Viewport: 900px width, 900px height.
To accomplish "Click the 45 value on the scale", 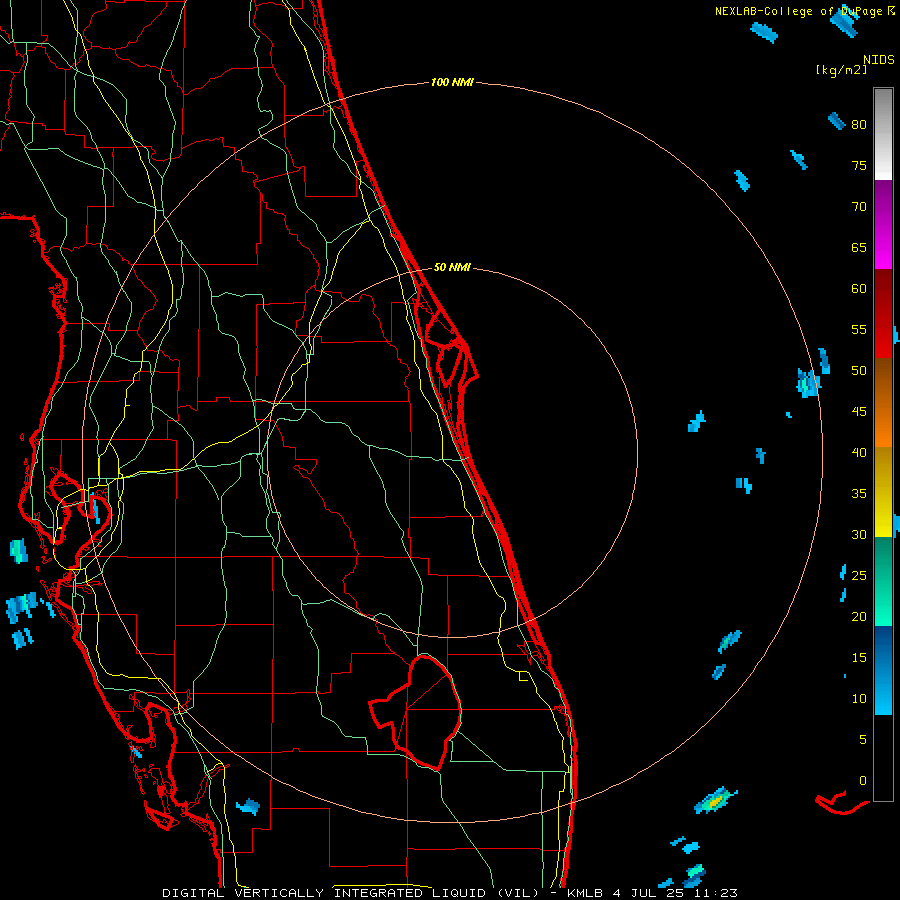I will tap(859, 412).
